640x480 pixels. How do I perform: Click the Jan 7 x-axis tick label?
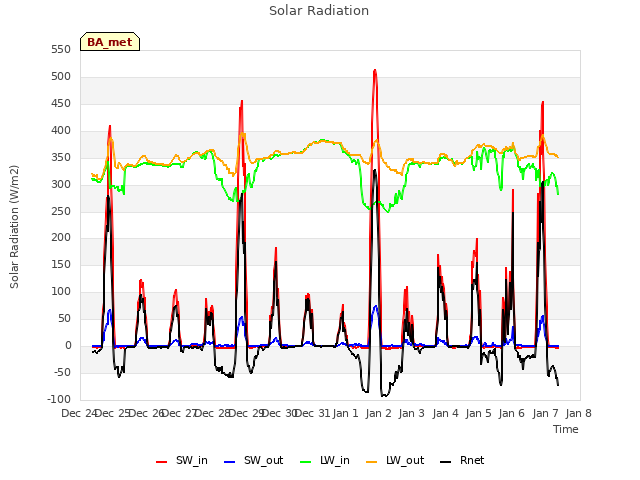545,413
